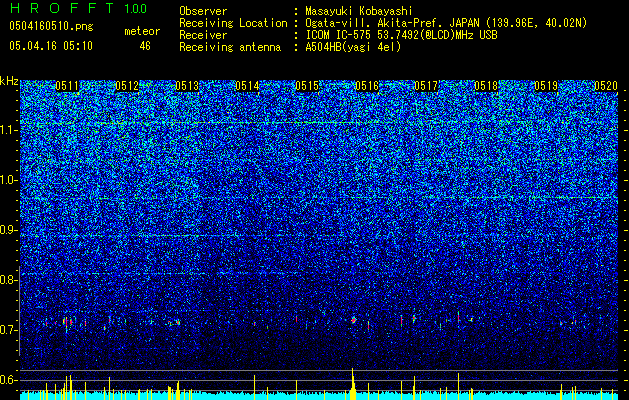The image size is (629, 400).
Task: Click the 0513 time marker
Action: coord(187,86)
